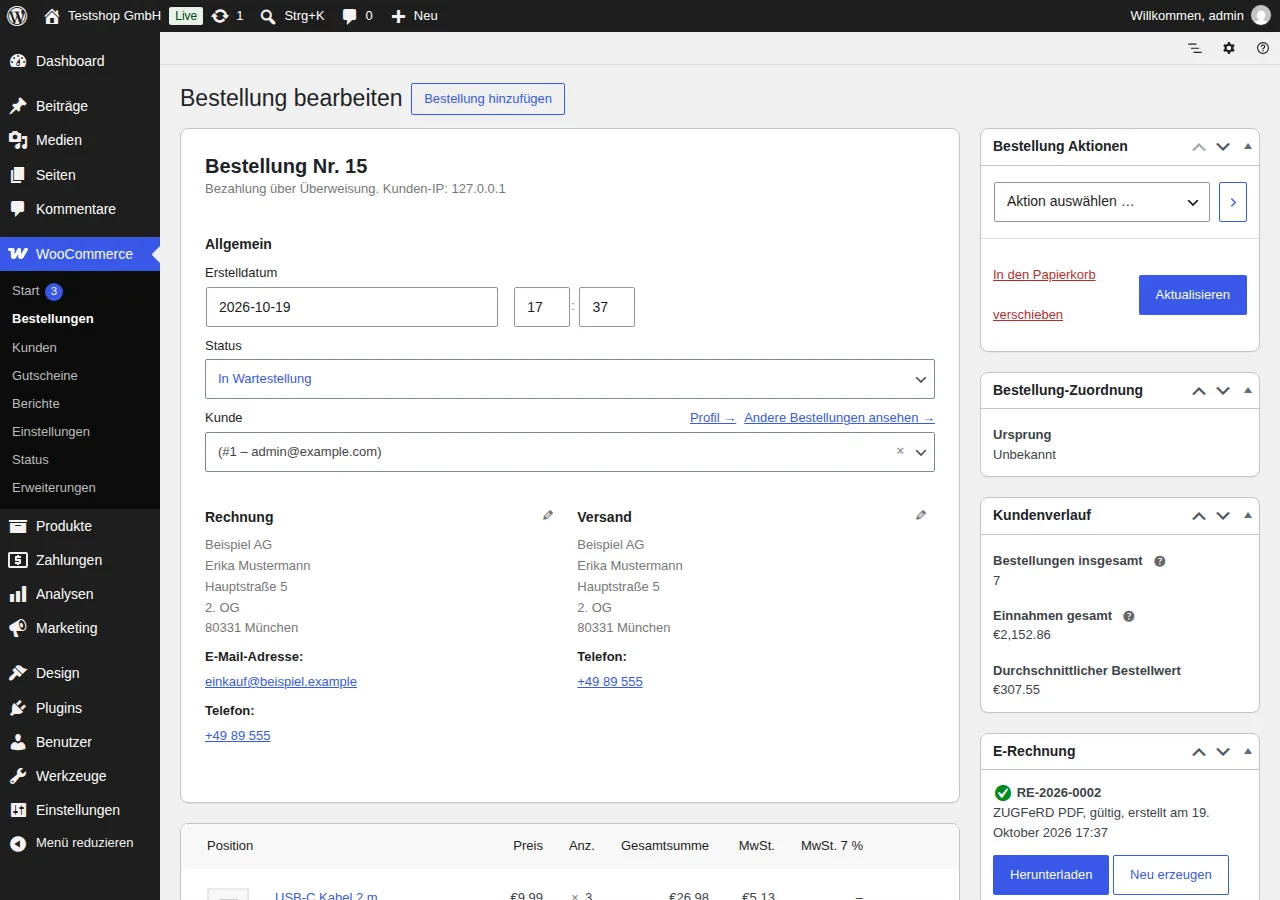Open the Andere Bestellungen ansehen link
Image resolution: width=1280 pixels, height=900 pixels.
839,418
